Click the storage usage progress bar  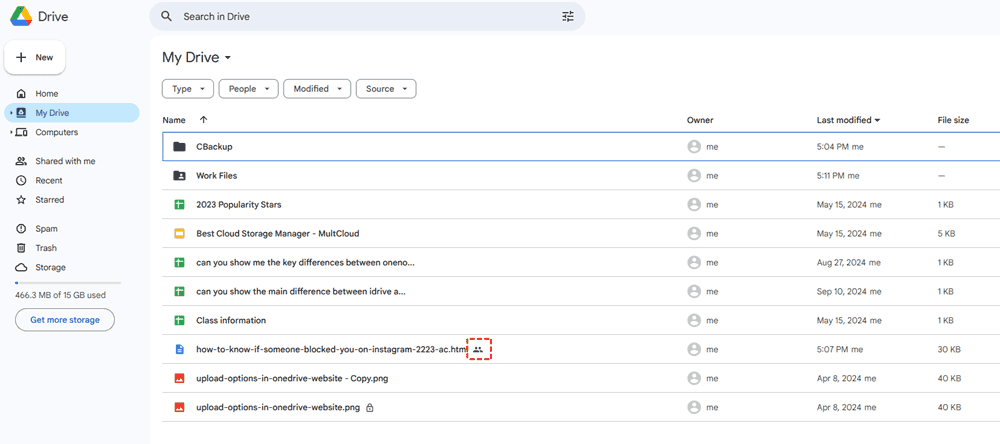tap(65, 284)
